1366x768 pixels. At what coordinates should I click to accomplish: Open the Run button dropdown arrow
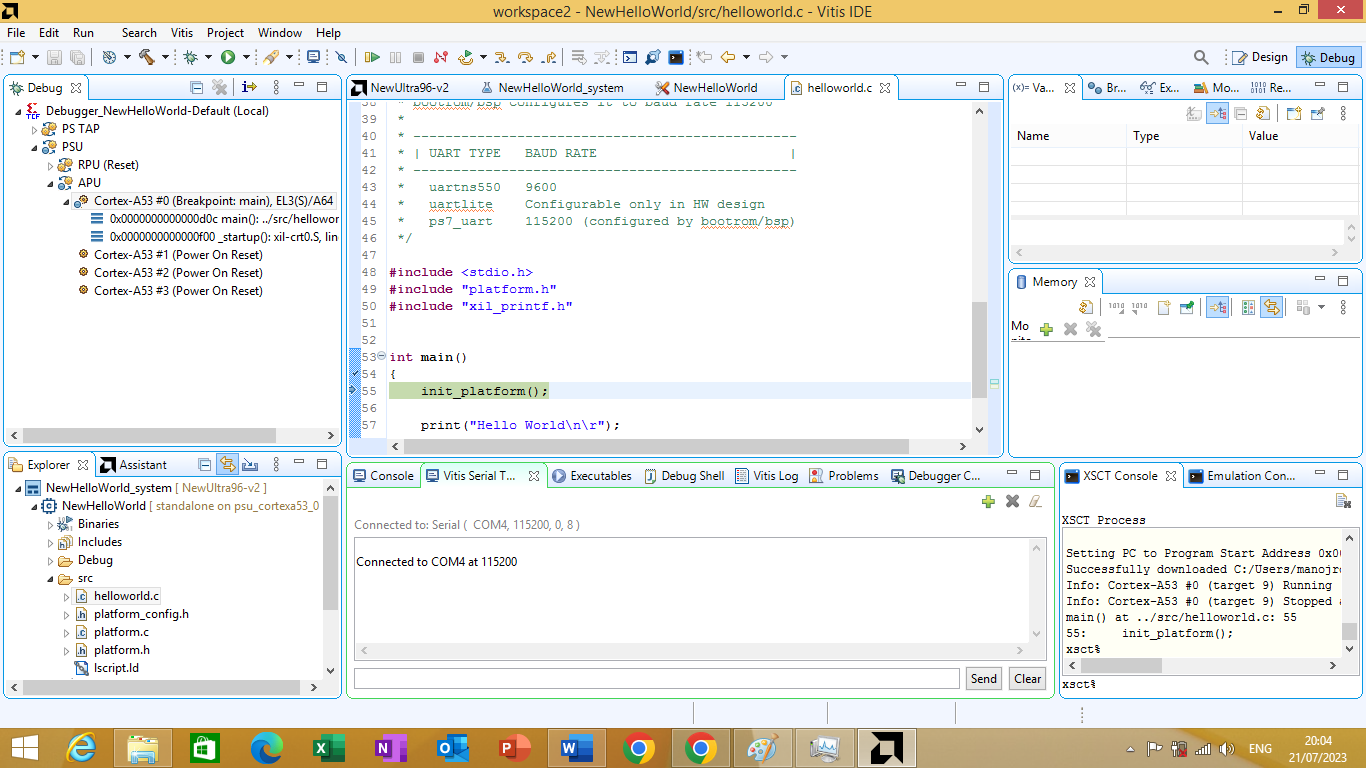[246, 57]
